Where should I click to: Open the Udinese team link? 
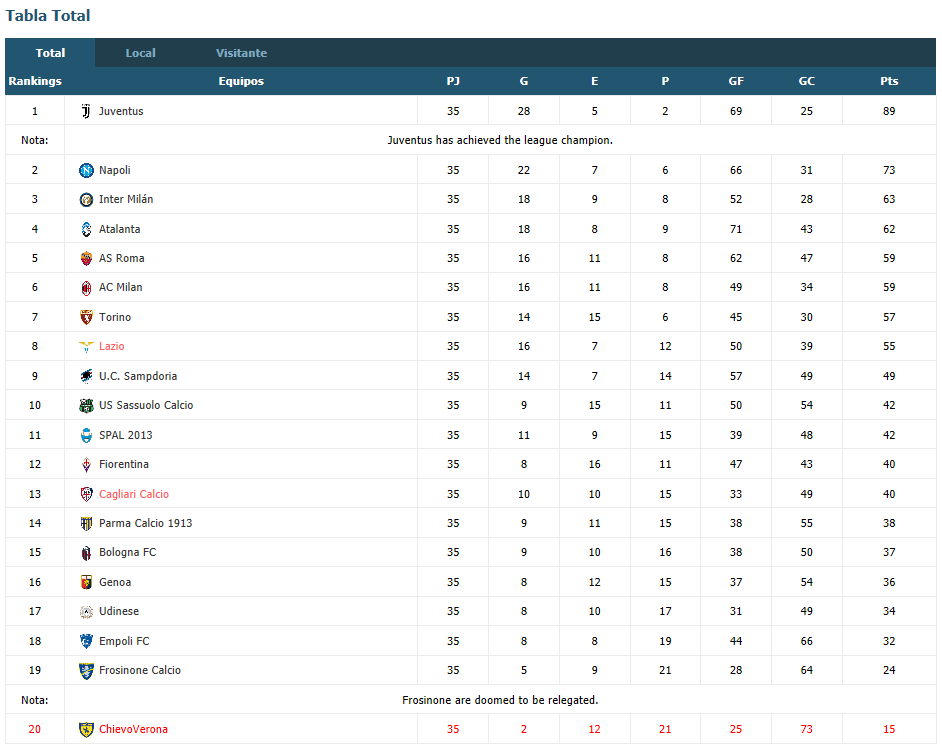tap(118, 611)
